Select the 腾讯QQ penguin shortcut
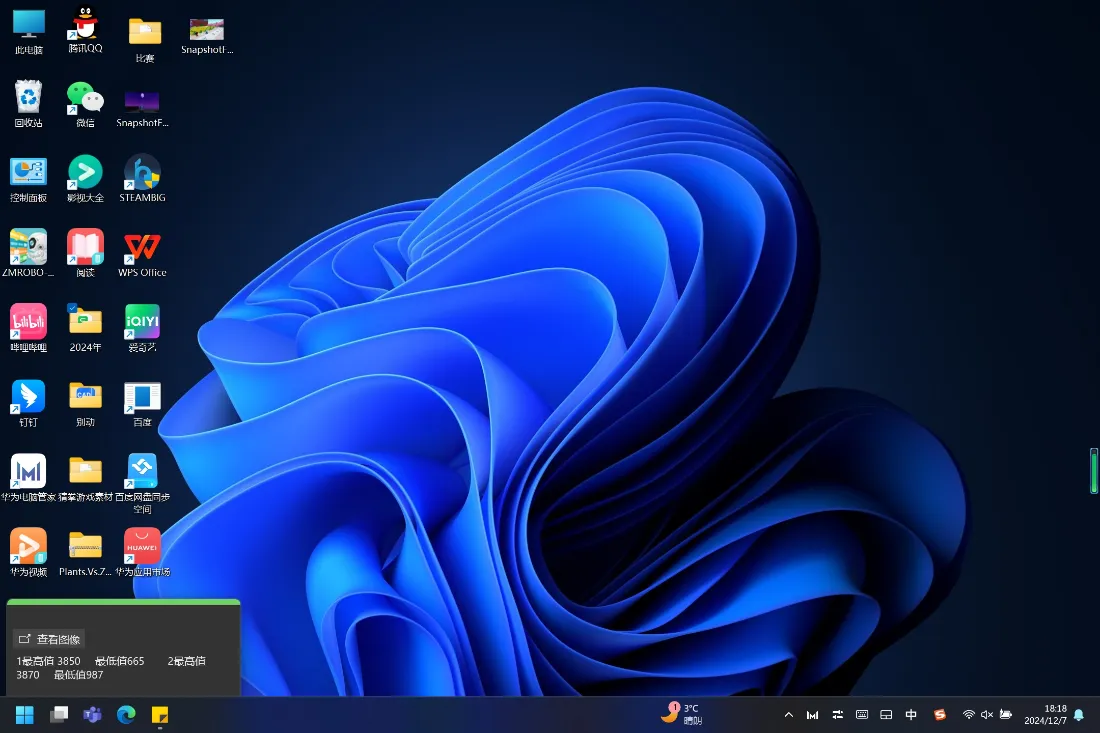 (86, 29)
